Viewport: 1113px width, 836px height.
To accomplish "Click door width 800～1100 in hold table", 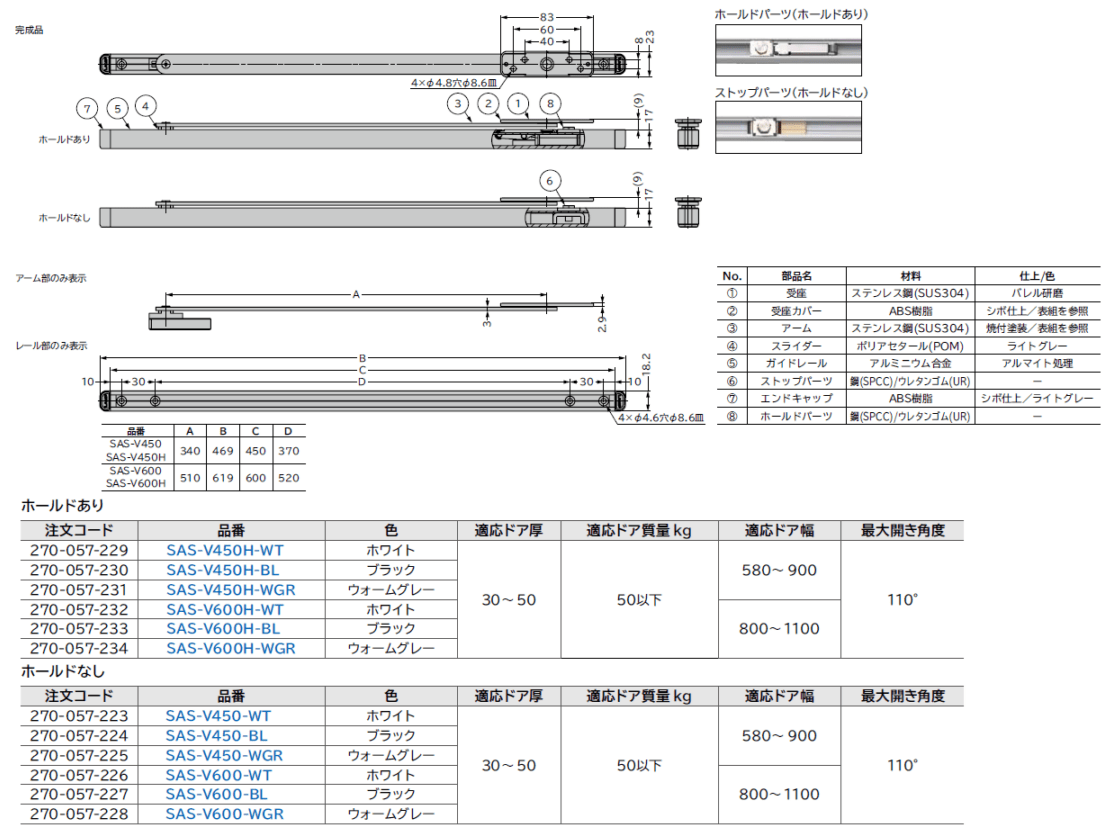I will [x=779, y=629].
